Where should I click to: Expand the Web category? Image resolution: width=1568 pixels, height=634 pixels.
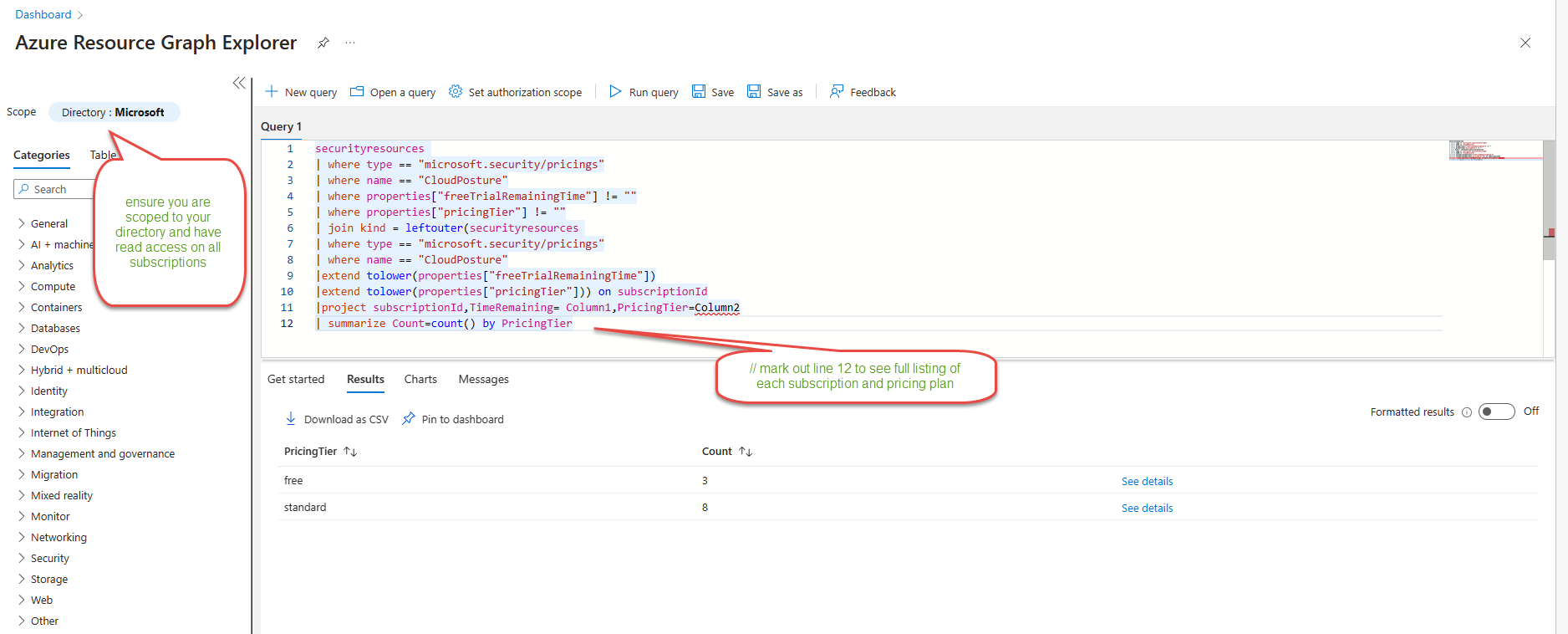(22, 600)
